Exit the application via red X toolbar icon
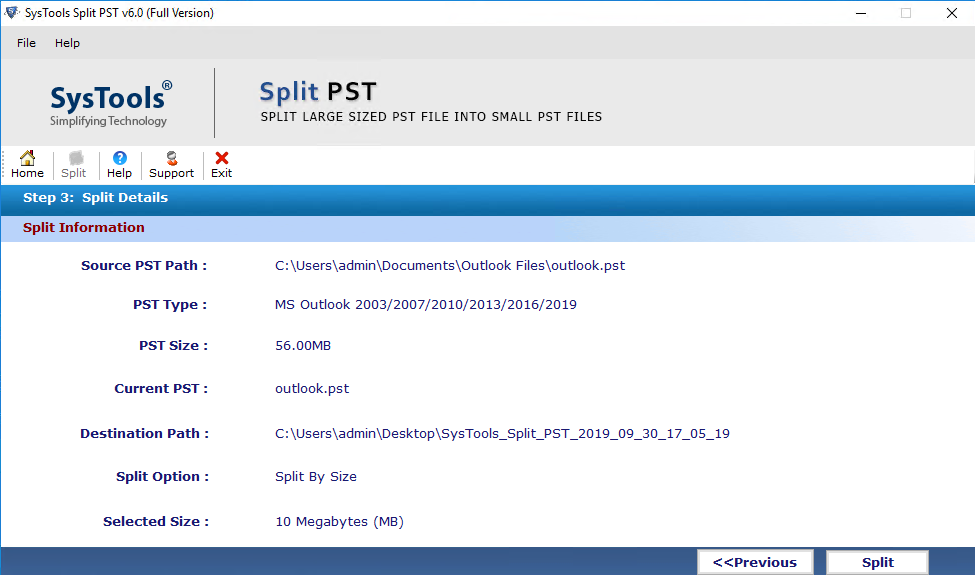Screen dimensions: 975x575 pos(221,165)
